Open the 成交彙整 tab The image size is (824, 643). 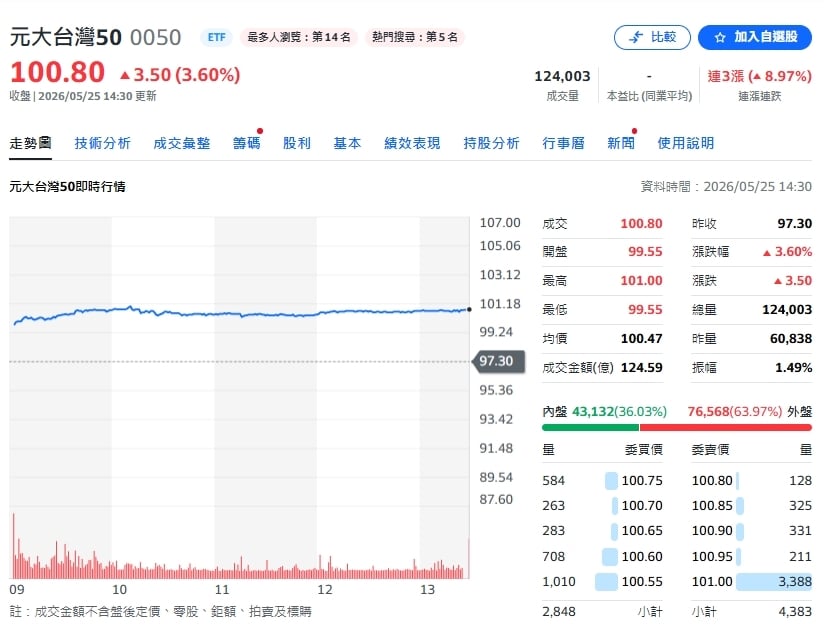pos(182,143)
